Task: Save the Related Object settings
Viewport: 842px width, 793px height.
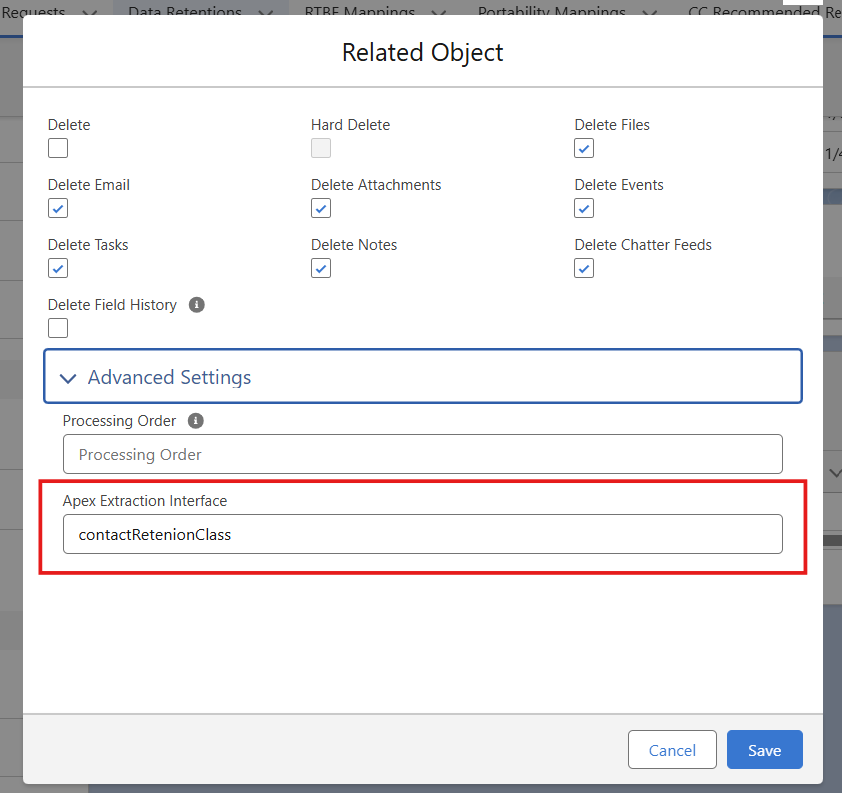Action: pyautogui.click(x=764, y=750)
